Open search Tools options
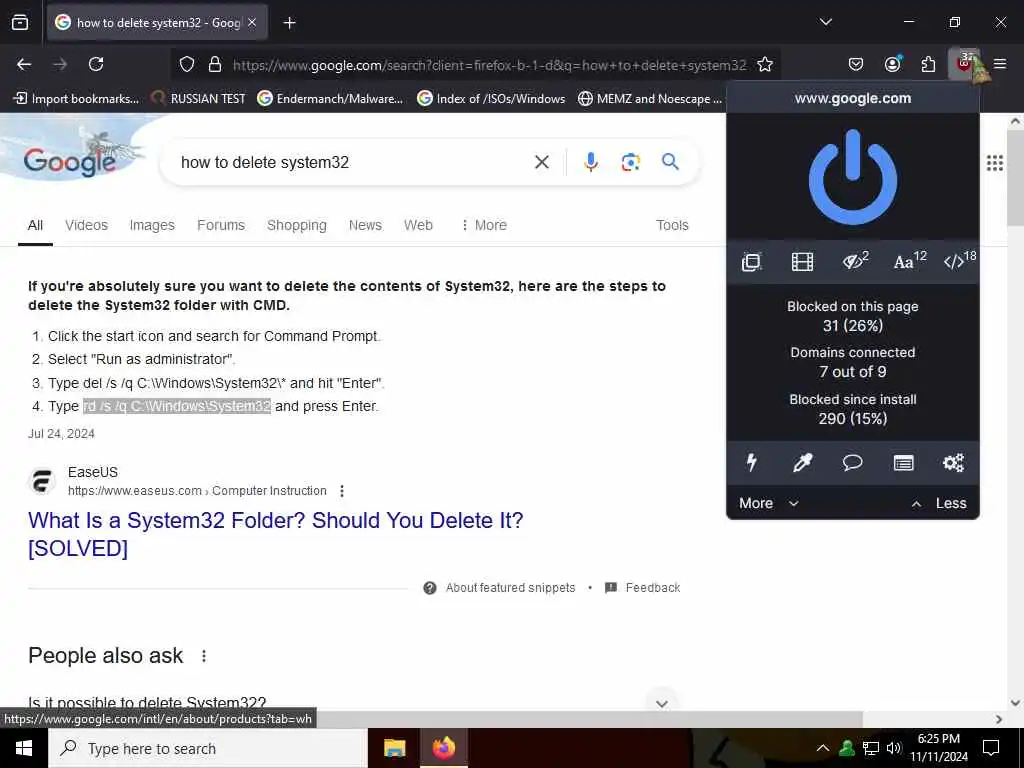 pyautogui.click(x=672, y=225)
